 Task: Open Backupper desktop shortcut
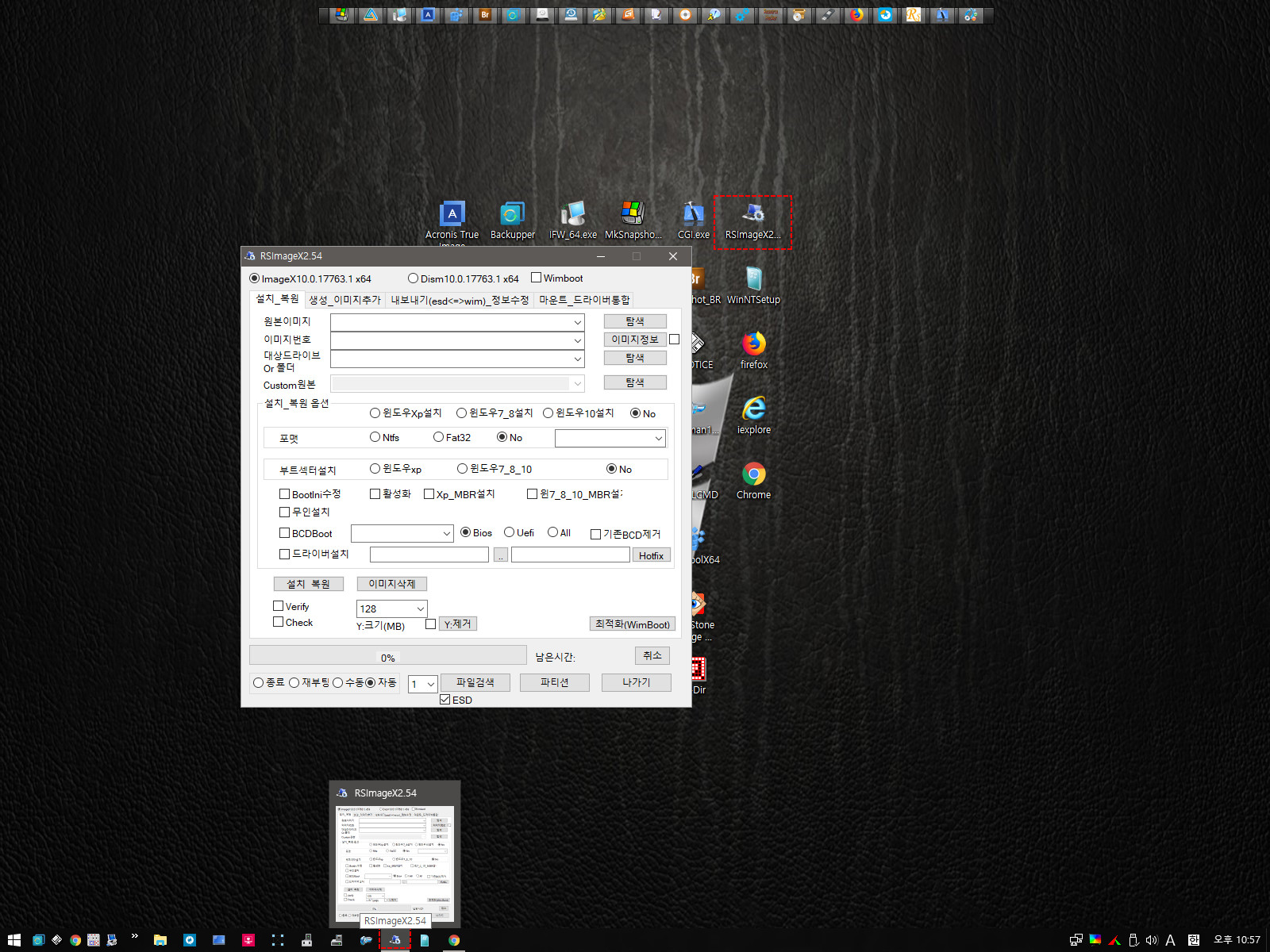513,221
